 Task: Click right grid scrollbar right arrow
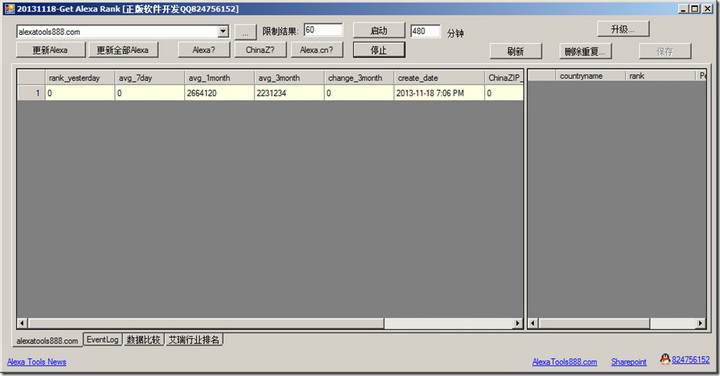[700, 323]
